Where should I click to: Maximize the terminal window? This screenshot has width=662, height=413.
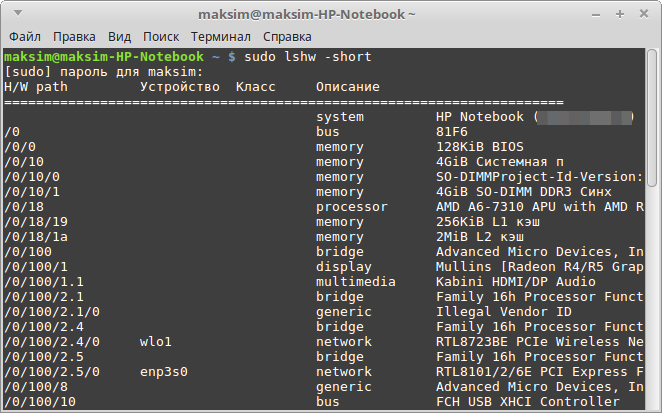coord(620,13)
